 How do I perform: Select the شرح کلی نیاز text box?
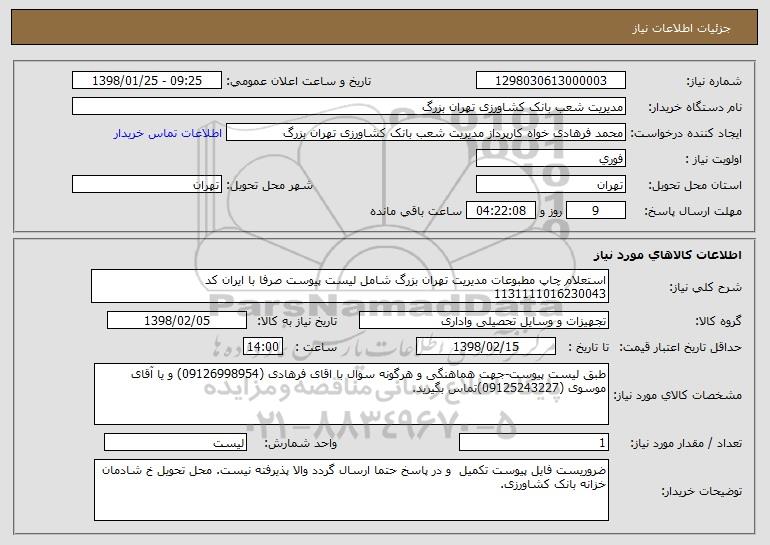click(350, 286)
